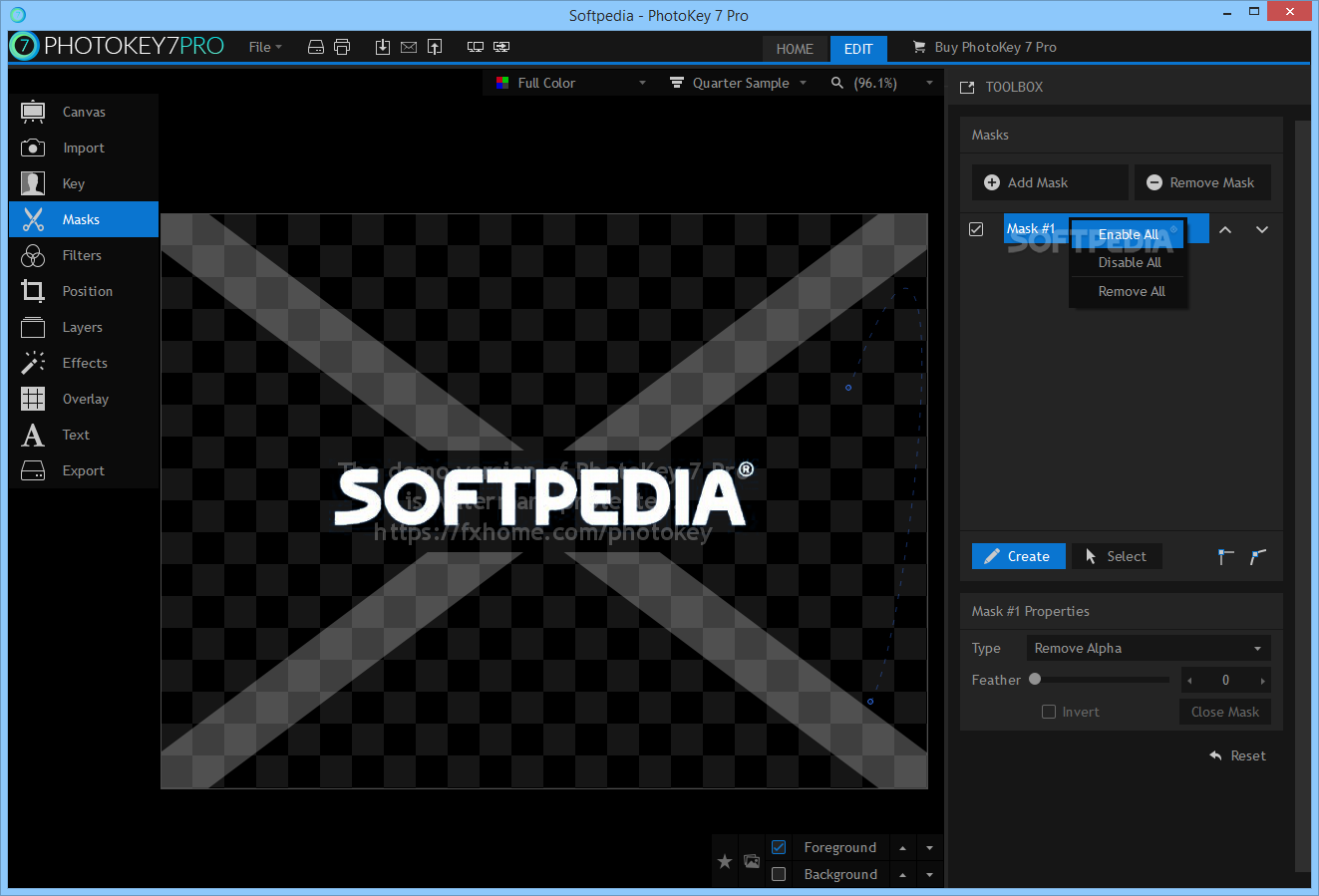Click the Feather value field
Viewport: 1319px width, 896px height.
[x=1226, y=681]
